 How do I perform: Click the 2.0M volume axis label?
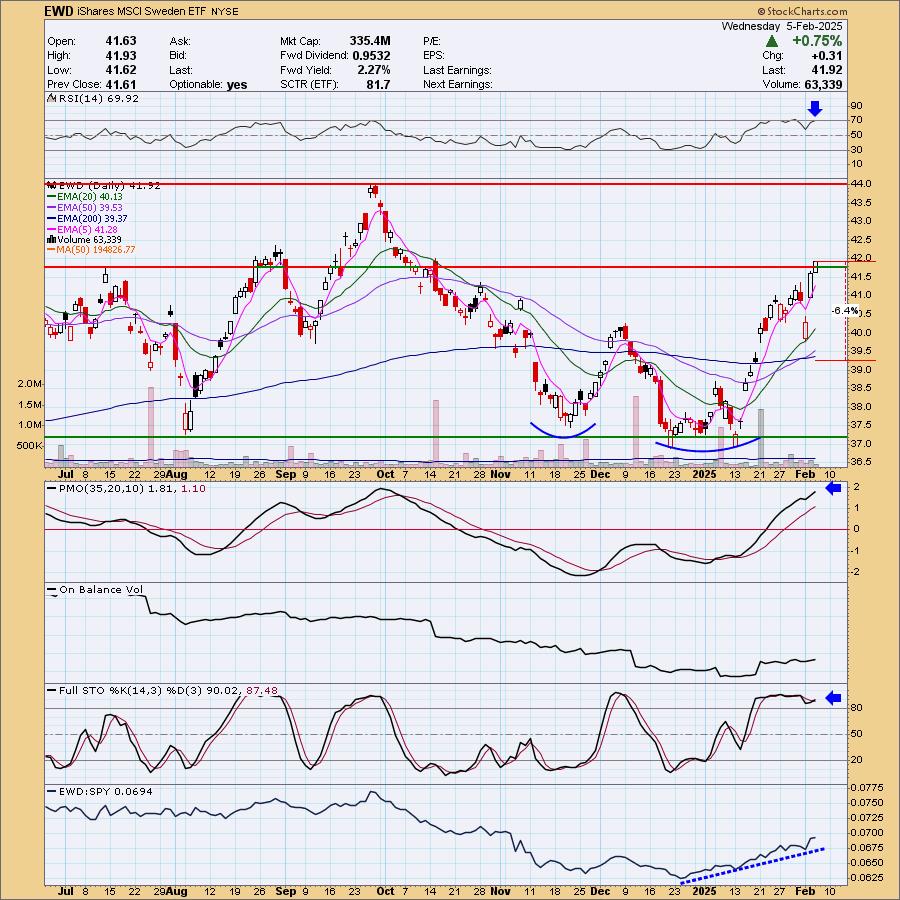click(x=30, y=383)
